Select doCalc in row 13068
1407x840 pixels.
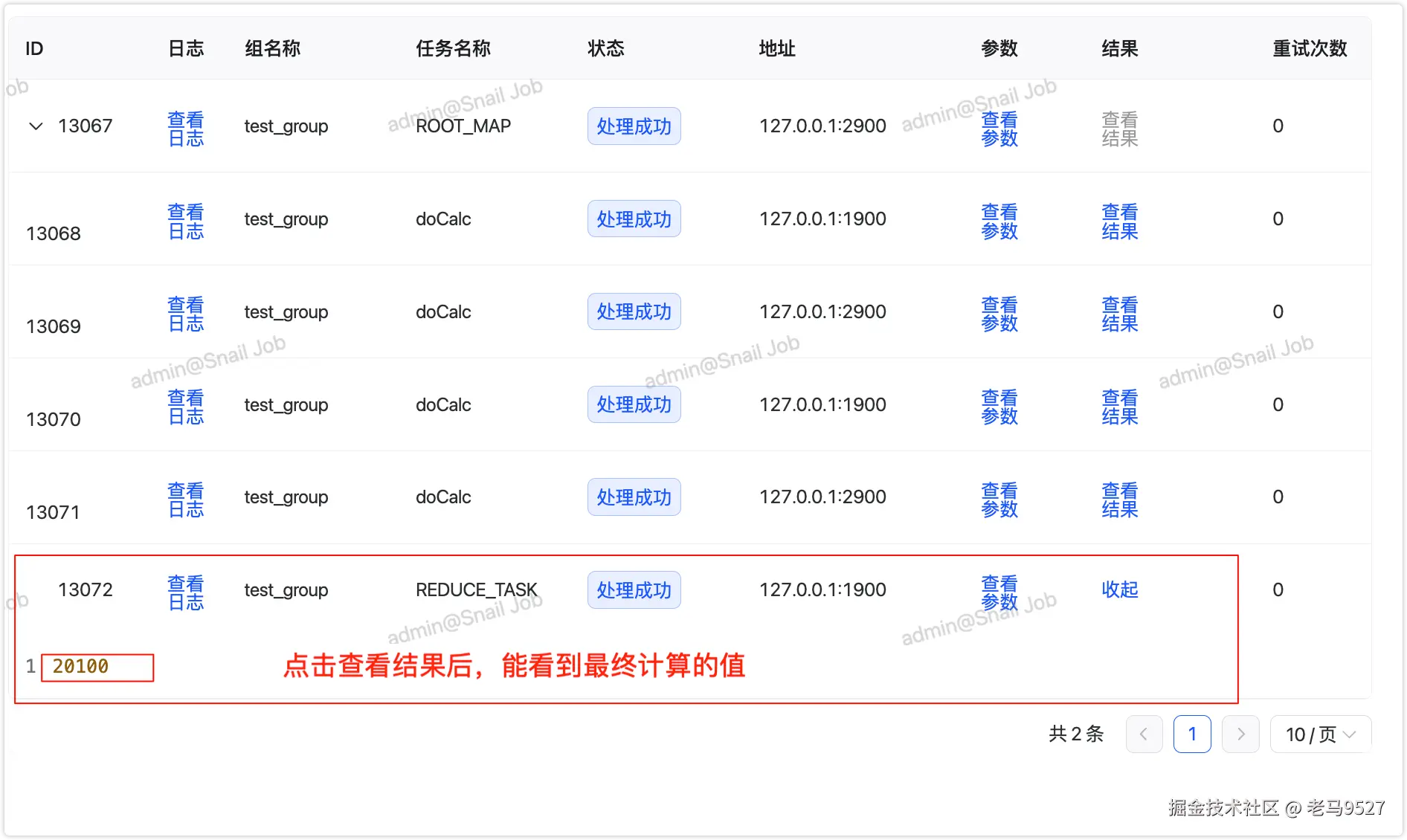click(443, 219)
